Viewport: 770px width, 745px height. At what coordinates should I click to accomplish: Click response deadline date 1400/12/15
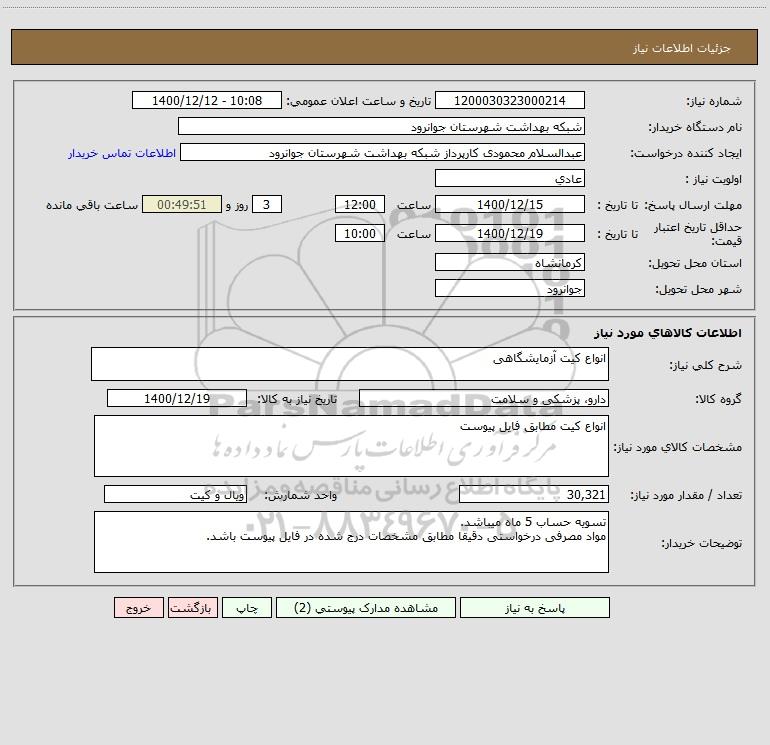click(510, 204)
